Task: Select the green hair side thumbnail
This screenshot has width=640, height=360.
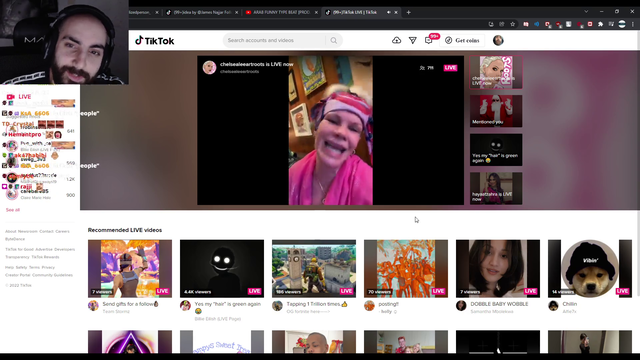Action: tap(496, 150)
